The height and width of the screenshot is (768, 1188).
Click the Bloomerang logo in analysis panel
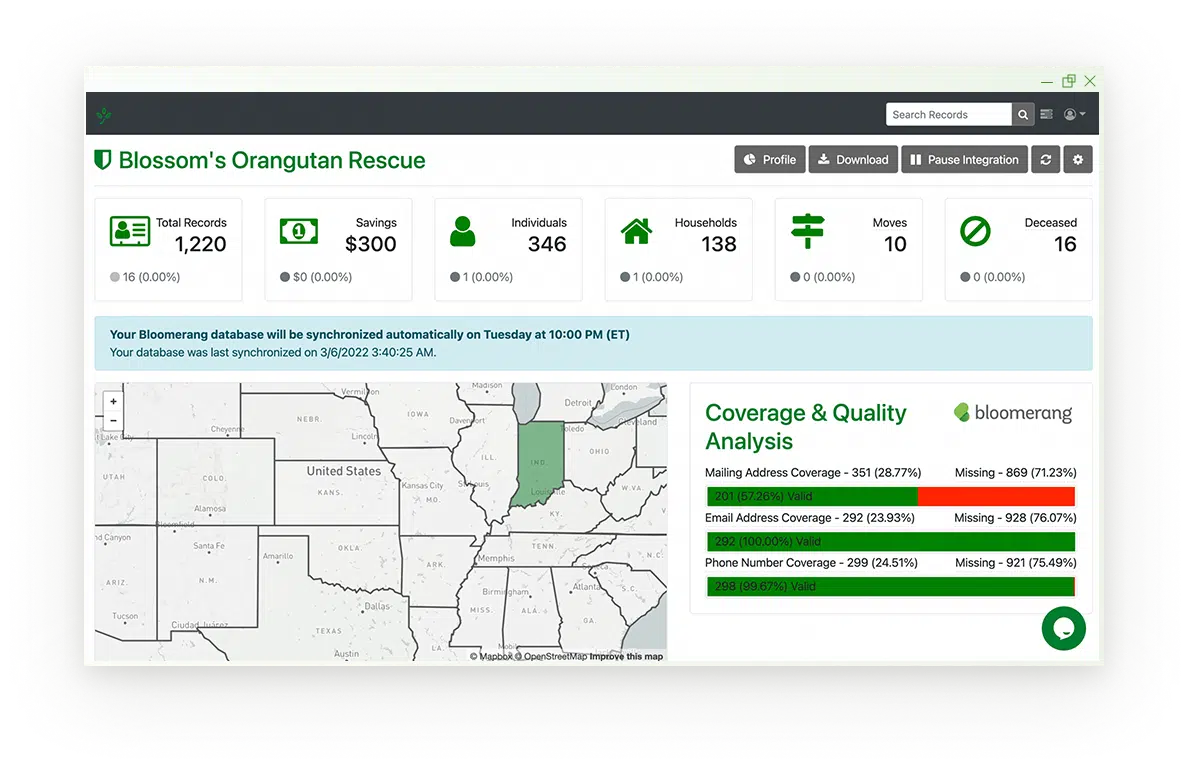pos(1013,413)
